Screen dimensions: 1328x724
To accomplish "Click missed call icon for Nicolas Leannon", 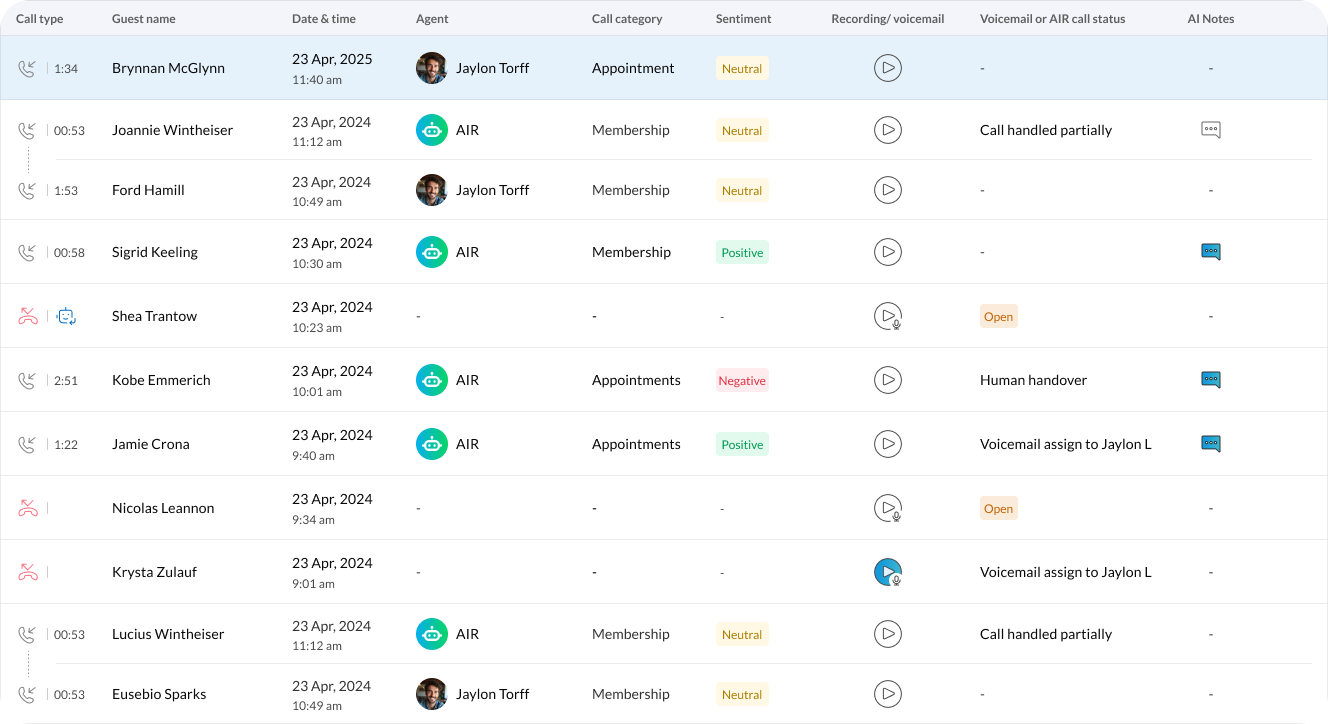I will click(x=28, y=508).
